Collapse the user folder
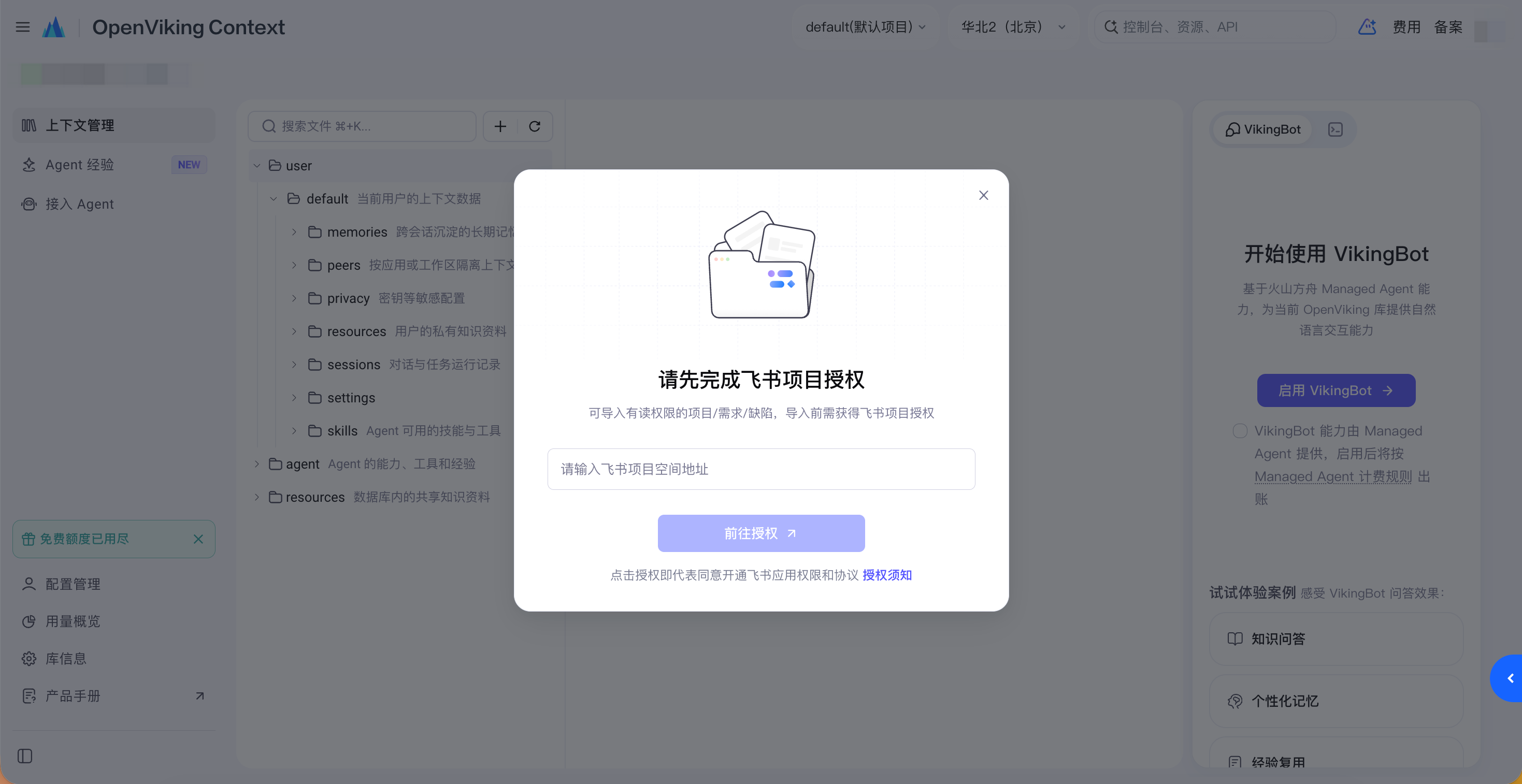Viewport: 1522px width, 784px height. coord(257,166)
